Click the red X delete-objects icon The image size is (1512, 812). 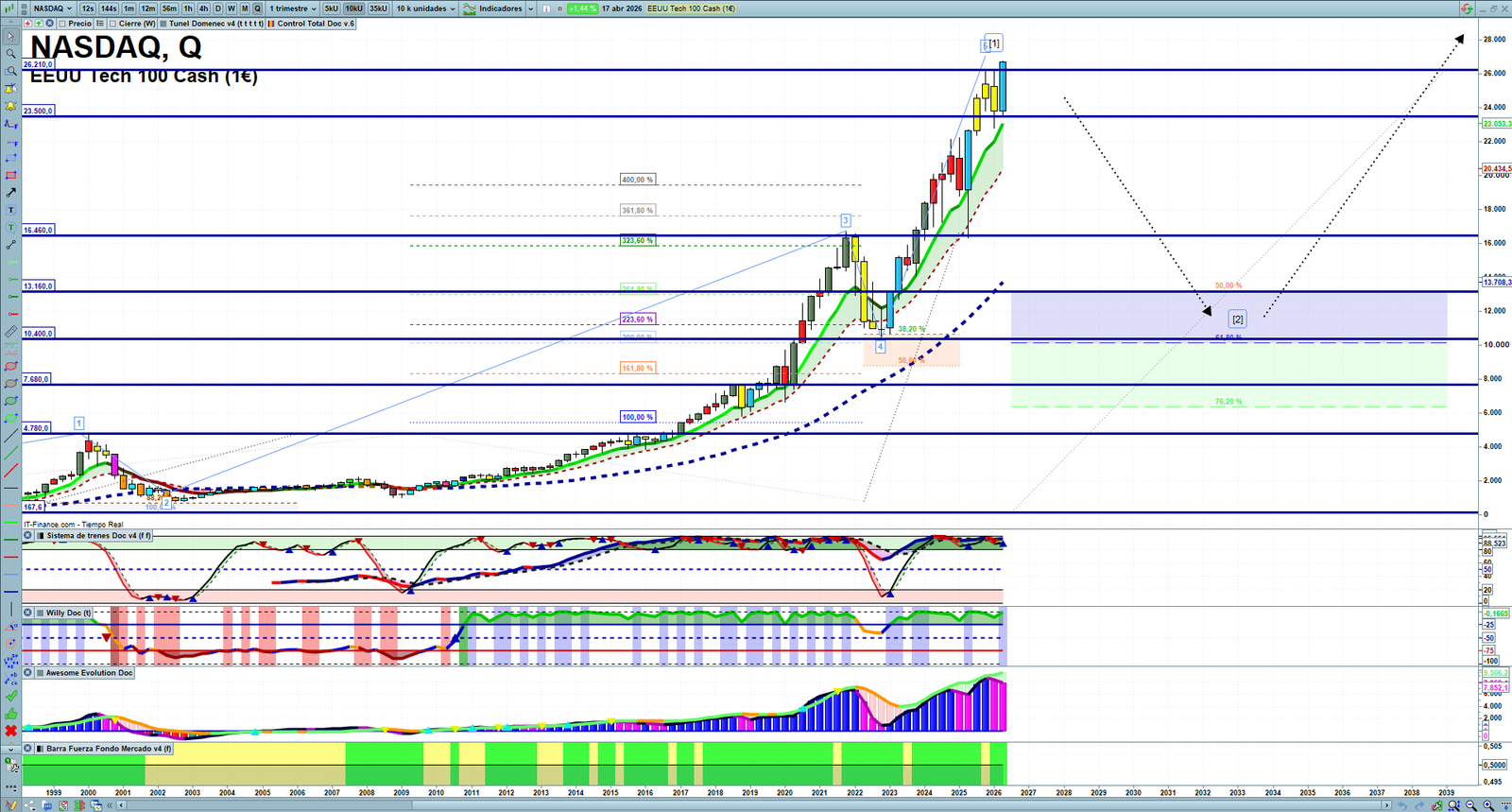pos(10,731)
